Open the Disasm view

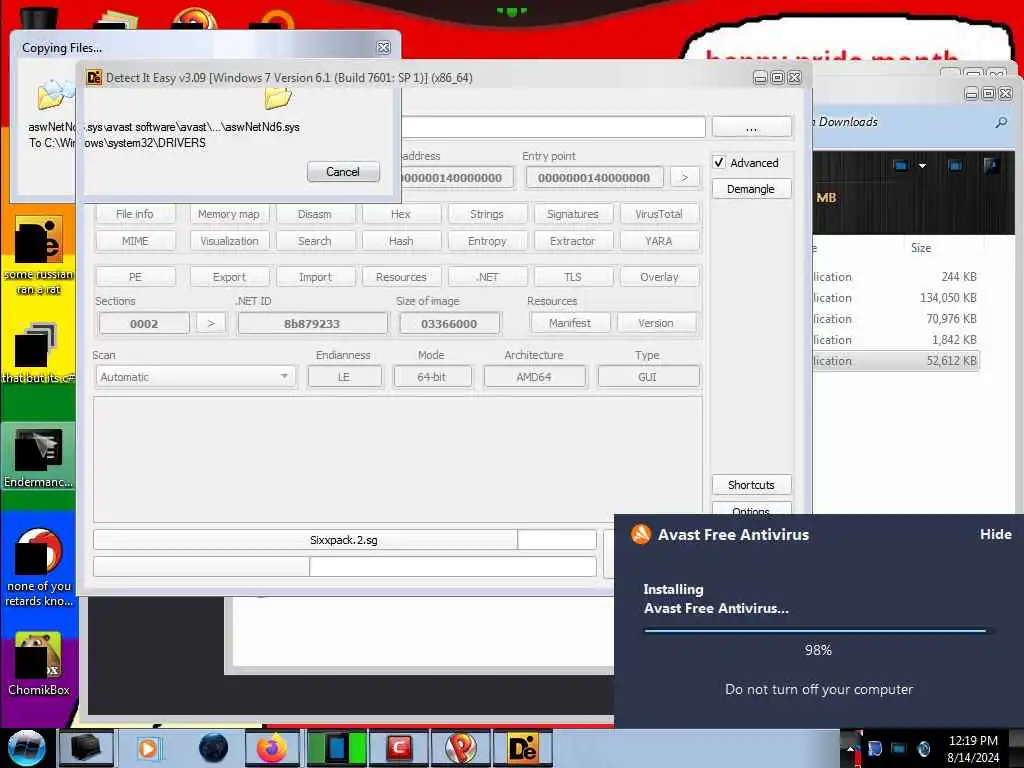(x=315, y=214)
